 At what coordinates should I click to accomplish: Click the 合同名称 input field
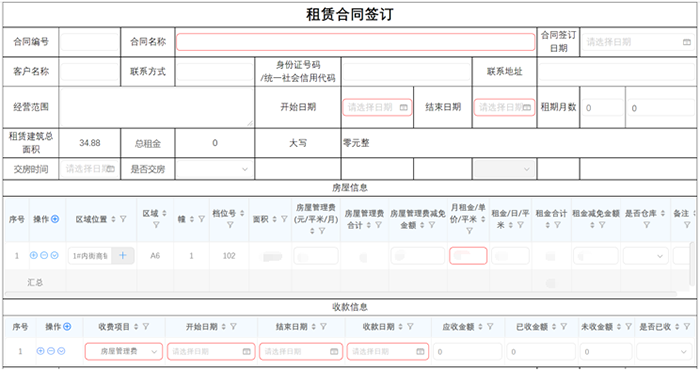coord(355,42)
